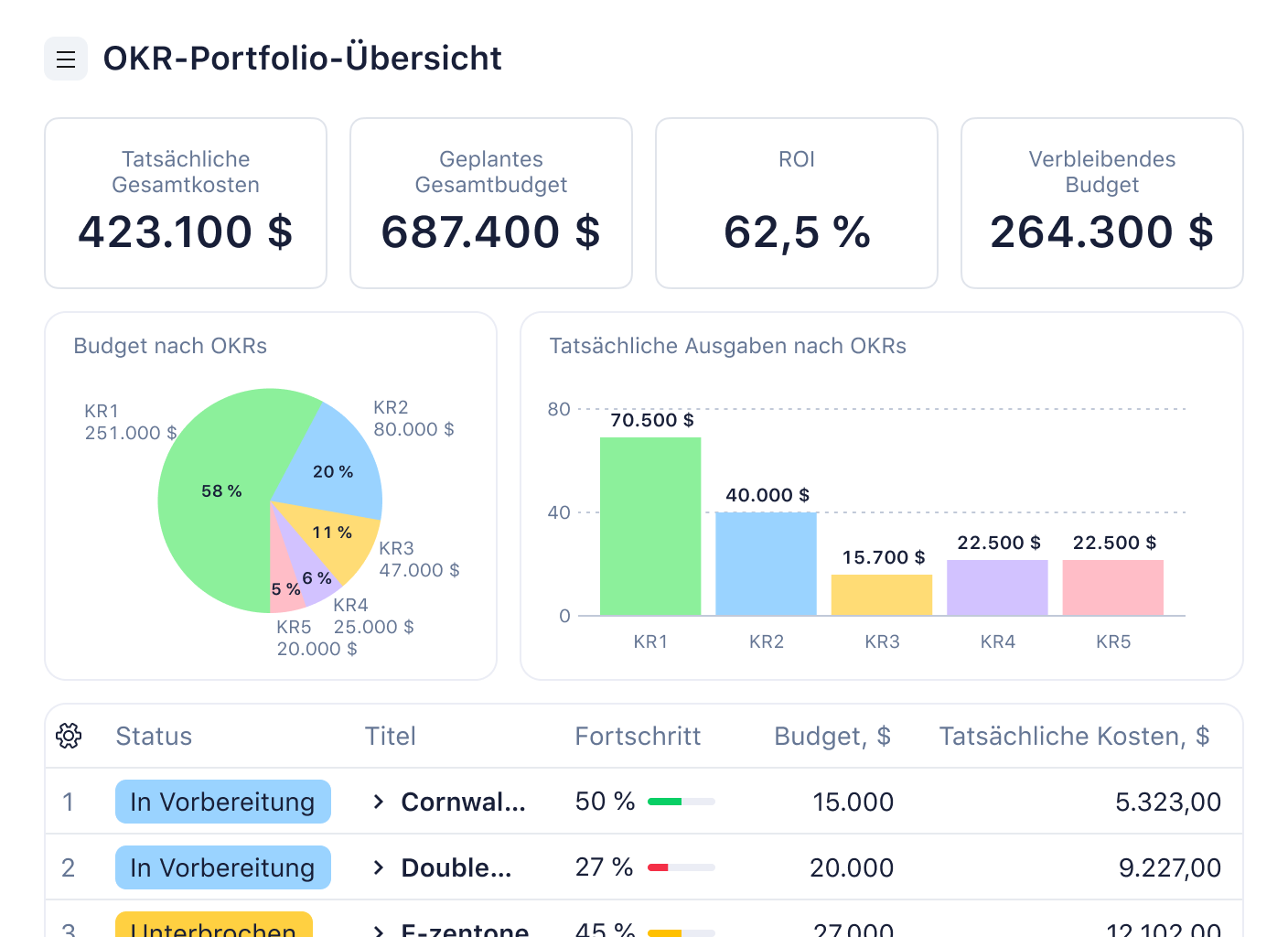
Task: Open the Geplantes Gesamtbudget card
Action: pos(491,203)
